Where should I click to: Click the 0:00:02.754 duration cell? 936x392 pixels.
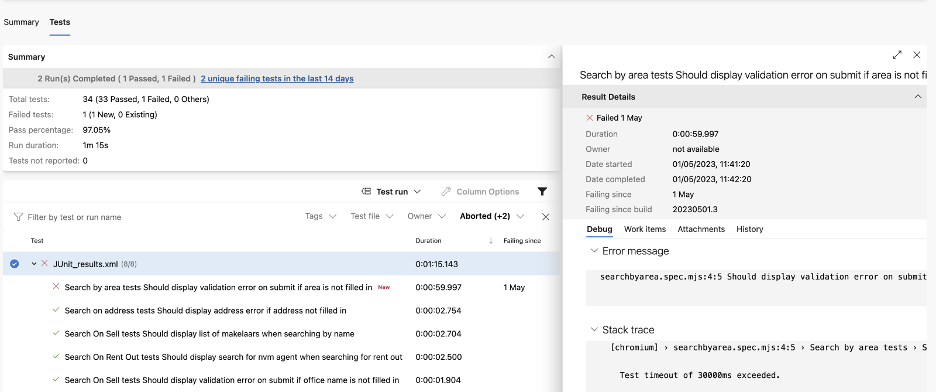point(438,310)
